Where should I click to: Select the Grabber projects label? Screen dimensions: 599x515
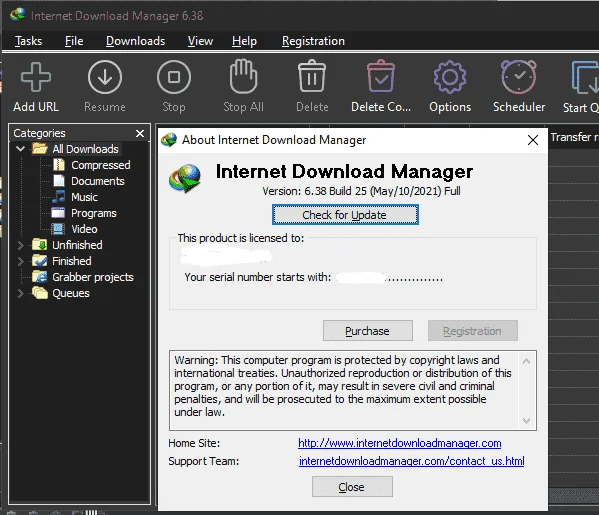pyautogui.click(x=93, y=277)
